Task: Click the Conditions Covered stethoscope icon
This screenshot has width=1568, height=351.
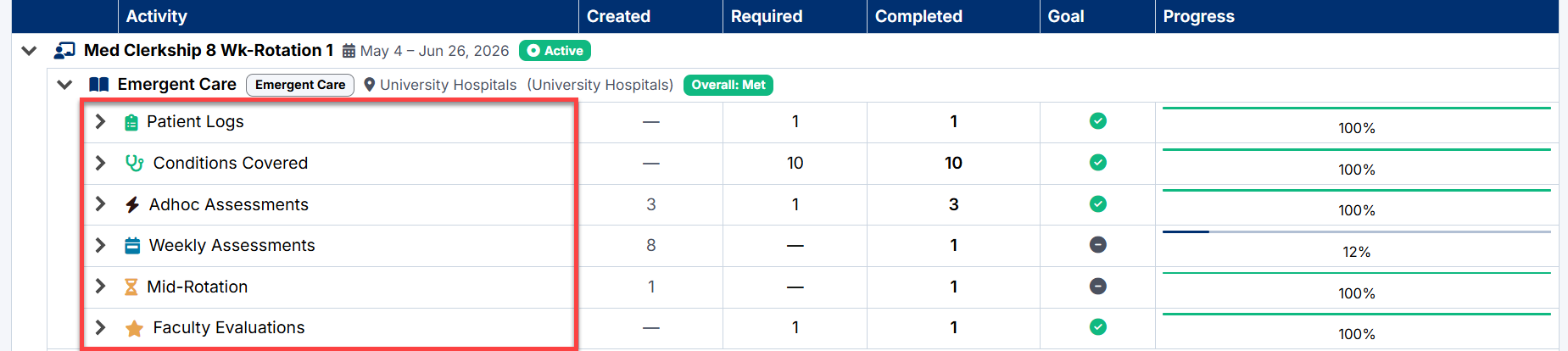Action: pos(134,163)
